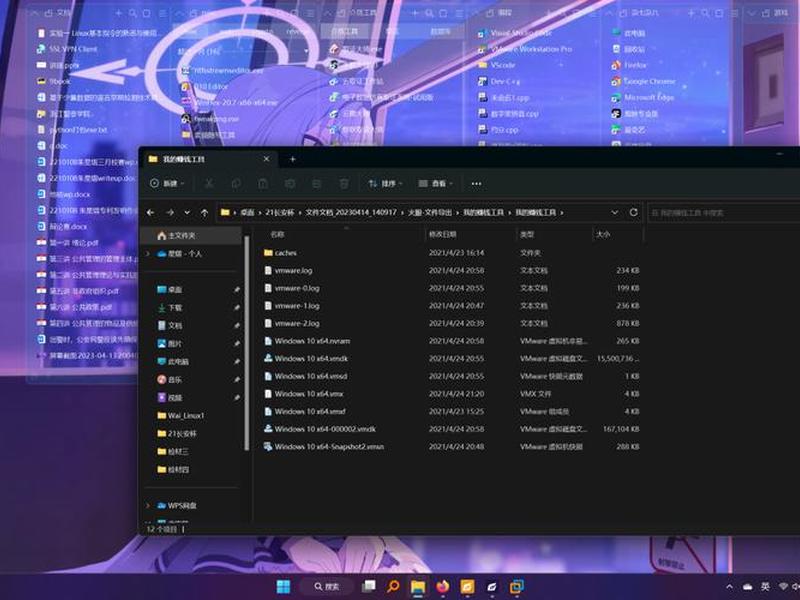800x600 pixels.
Task: Expand the recent locations chevron
Action: pos(187,212)
